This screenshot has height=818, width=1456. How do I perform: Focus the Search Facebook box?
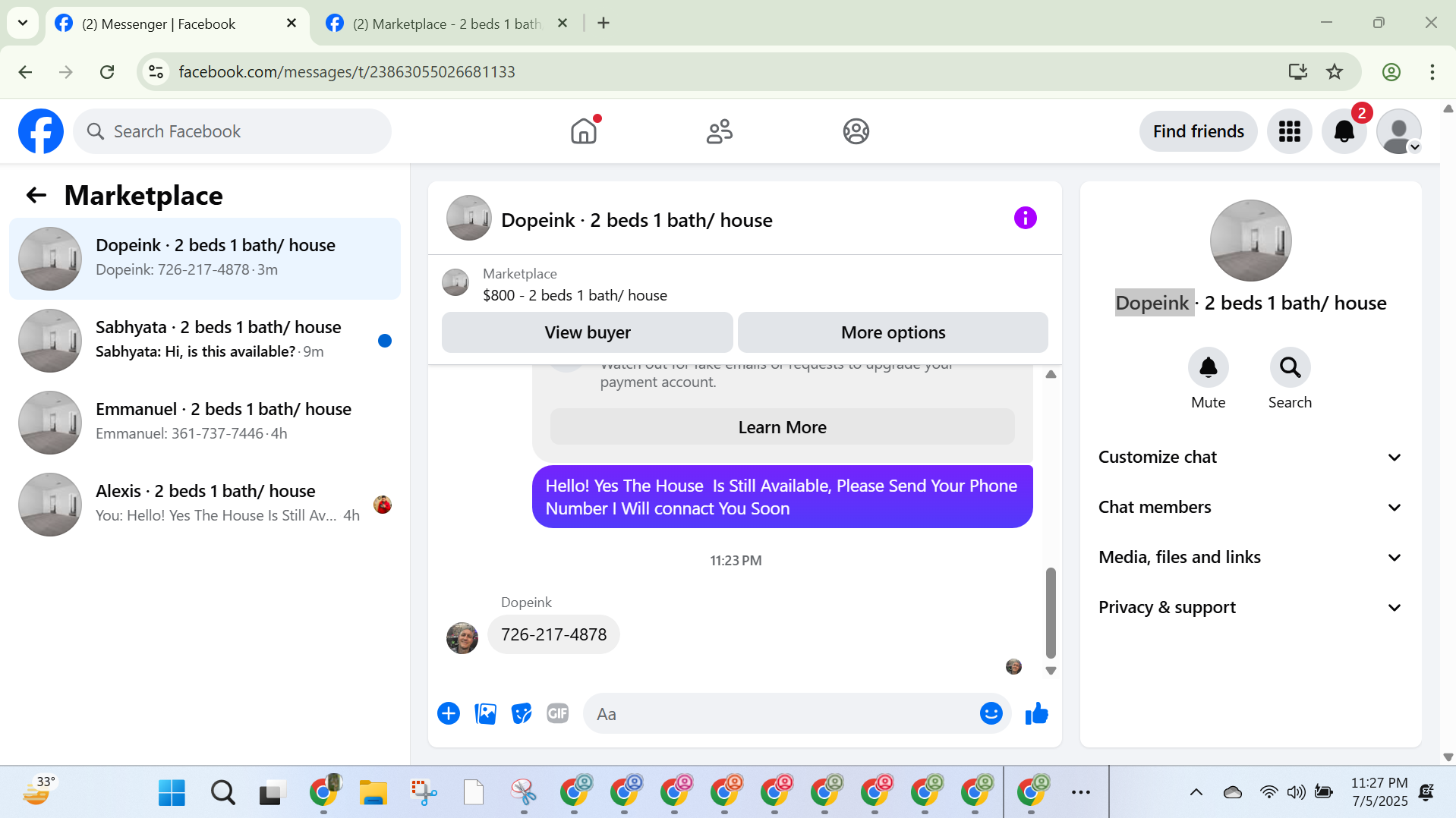point(232,131)
